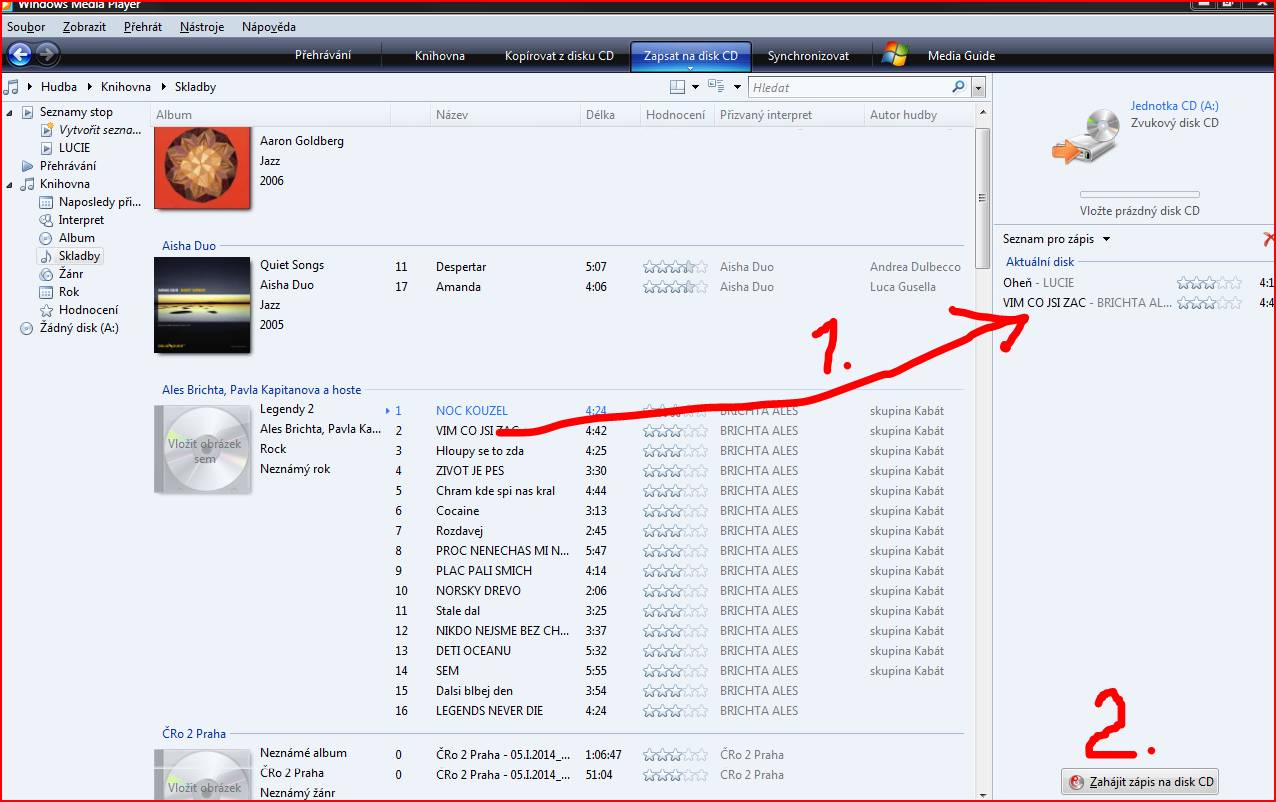
Task: Set star rating for Oheň in burn list
Action: point(1209,283)
